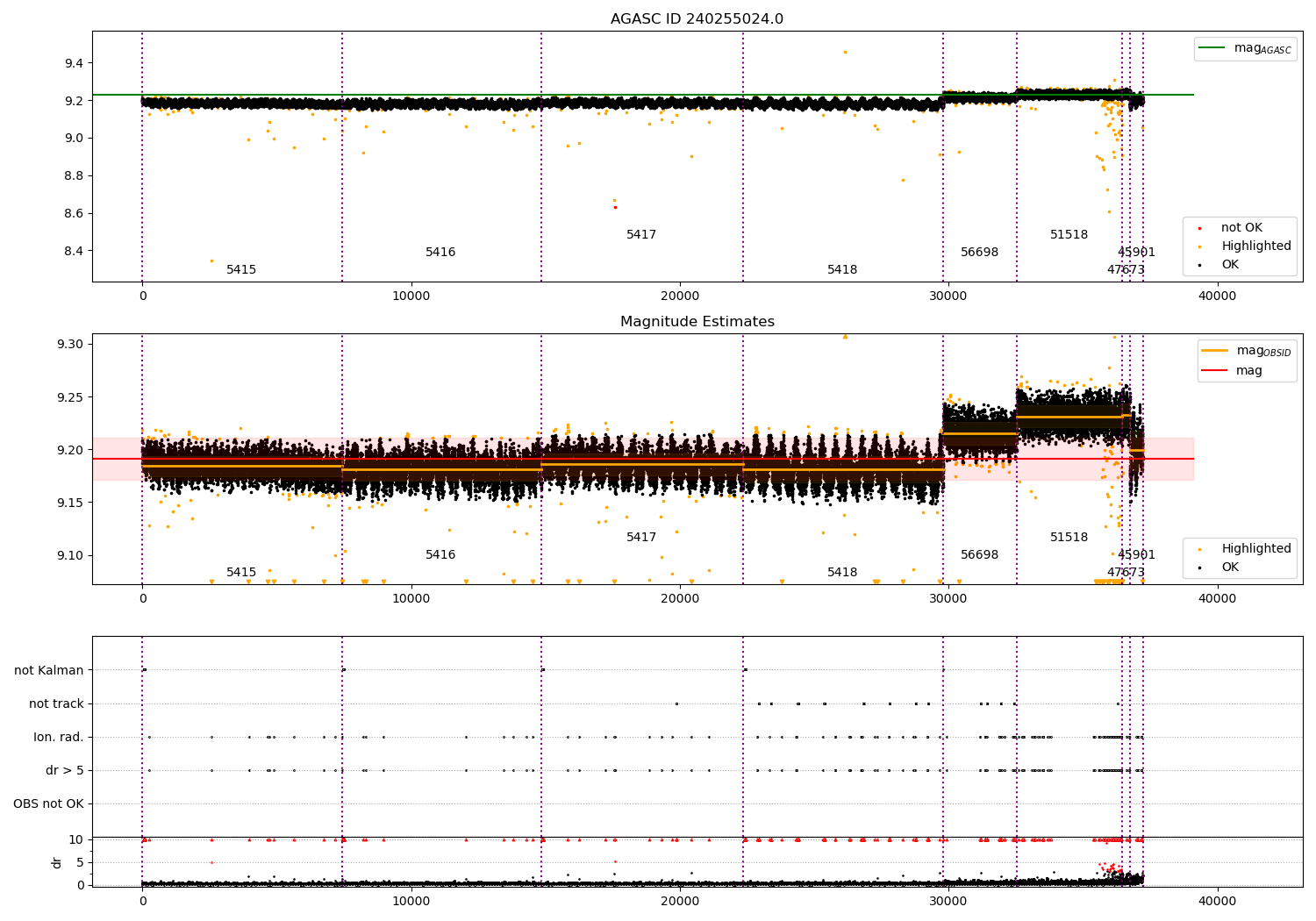Click the 'not OK' legend entry

pyautogui.click(x=1241, y=228)
